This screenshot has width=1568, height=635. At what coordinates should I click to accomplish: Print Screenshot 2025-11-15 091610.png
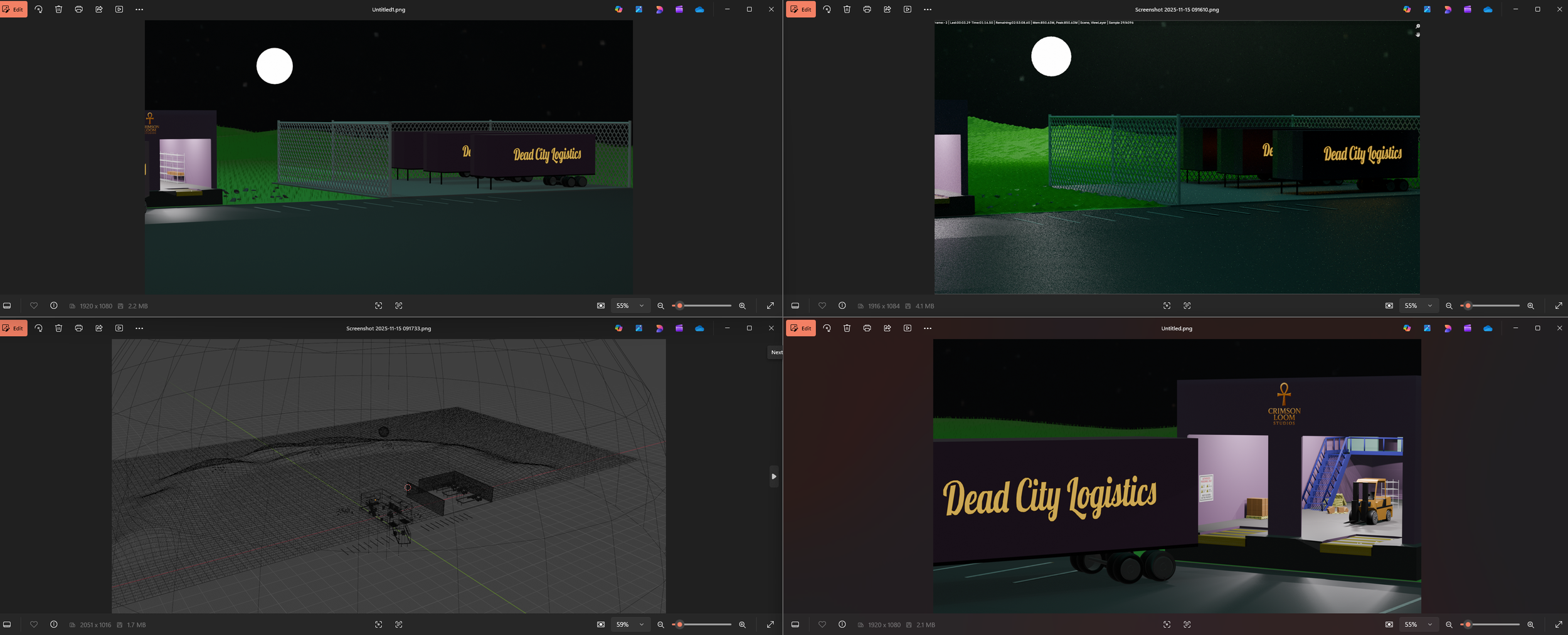pos(867,9)
